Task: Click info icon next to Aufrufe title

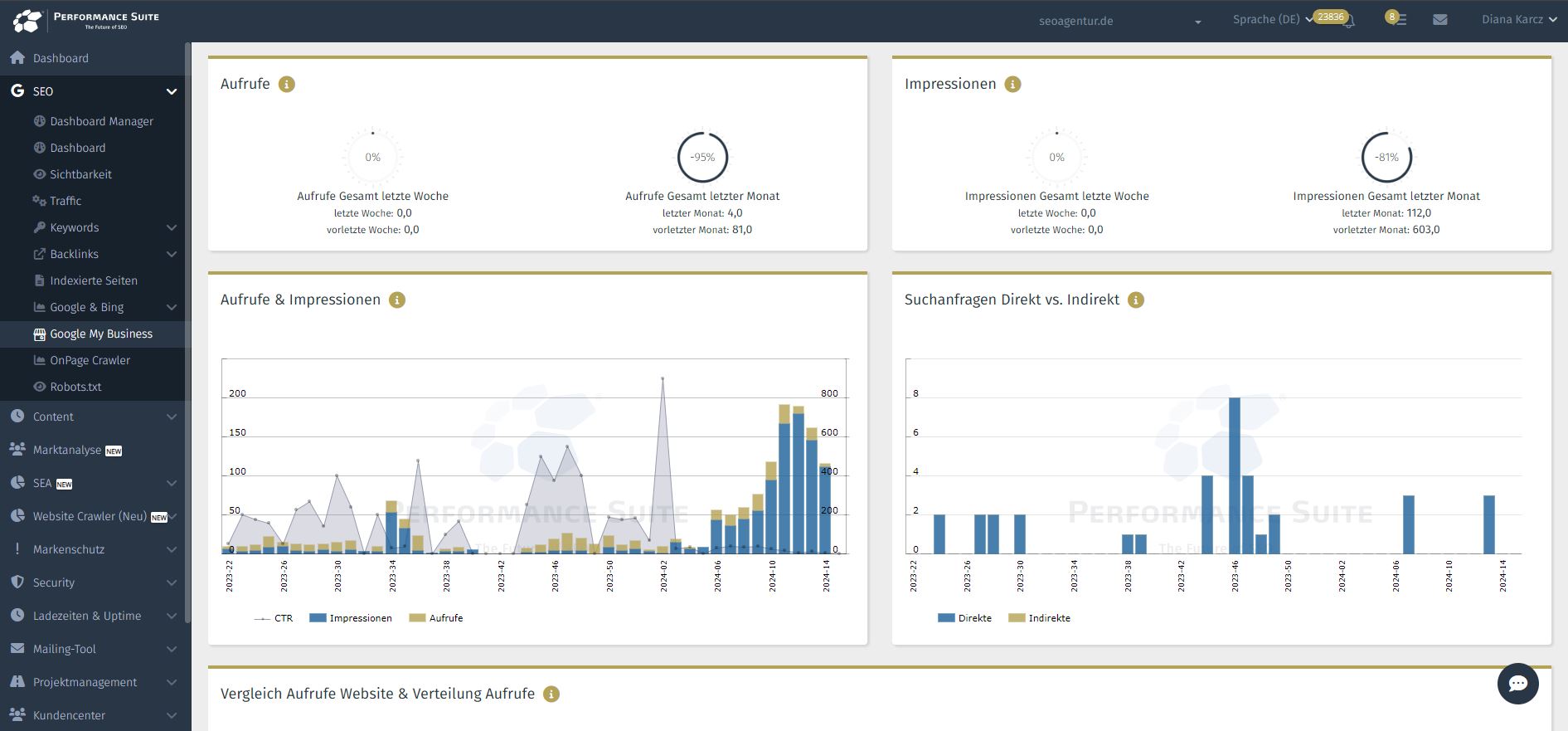Action: pos(287,85)
